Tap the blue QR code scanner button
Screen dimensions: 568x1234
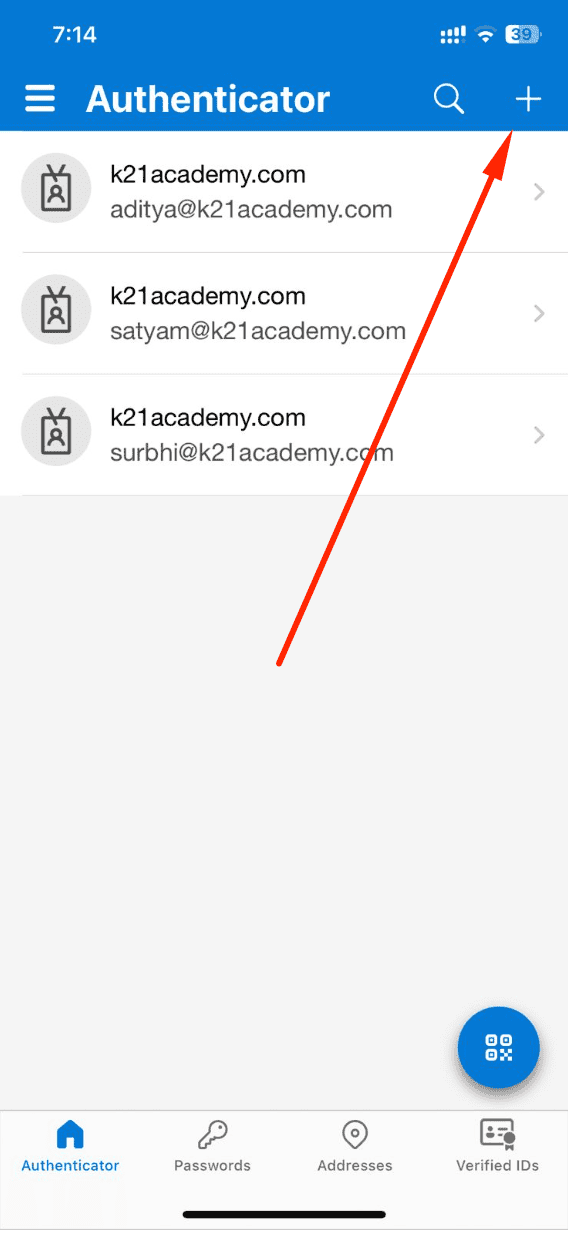499,1047
